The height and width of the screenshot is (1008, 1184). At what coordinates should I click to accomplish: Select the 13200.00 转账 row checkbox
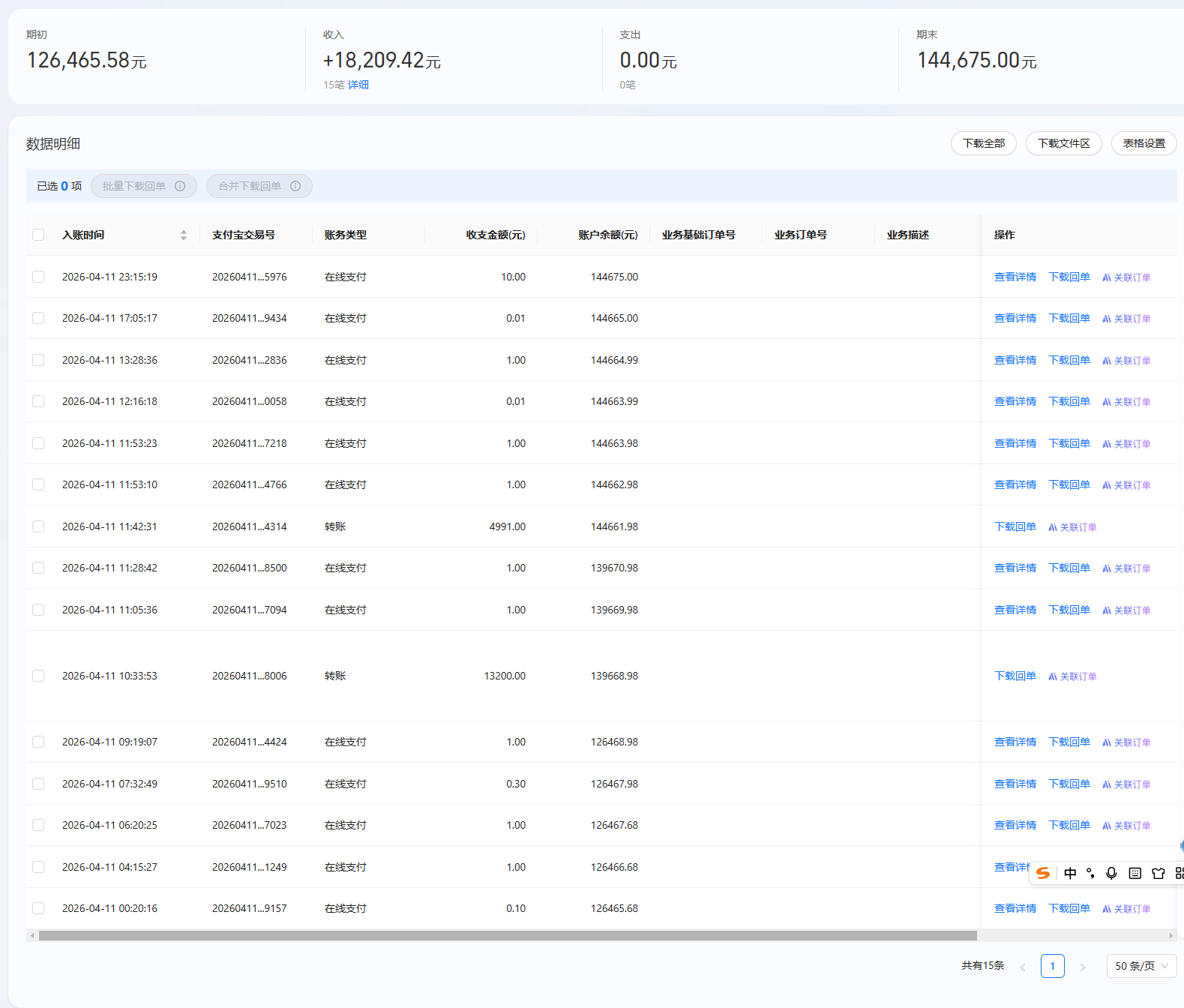coord(38,676)
